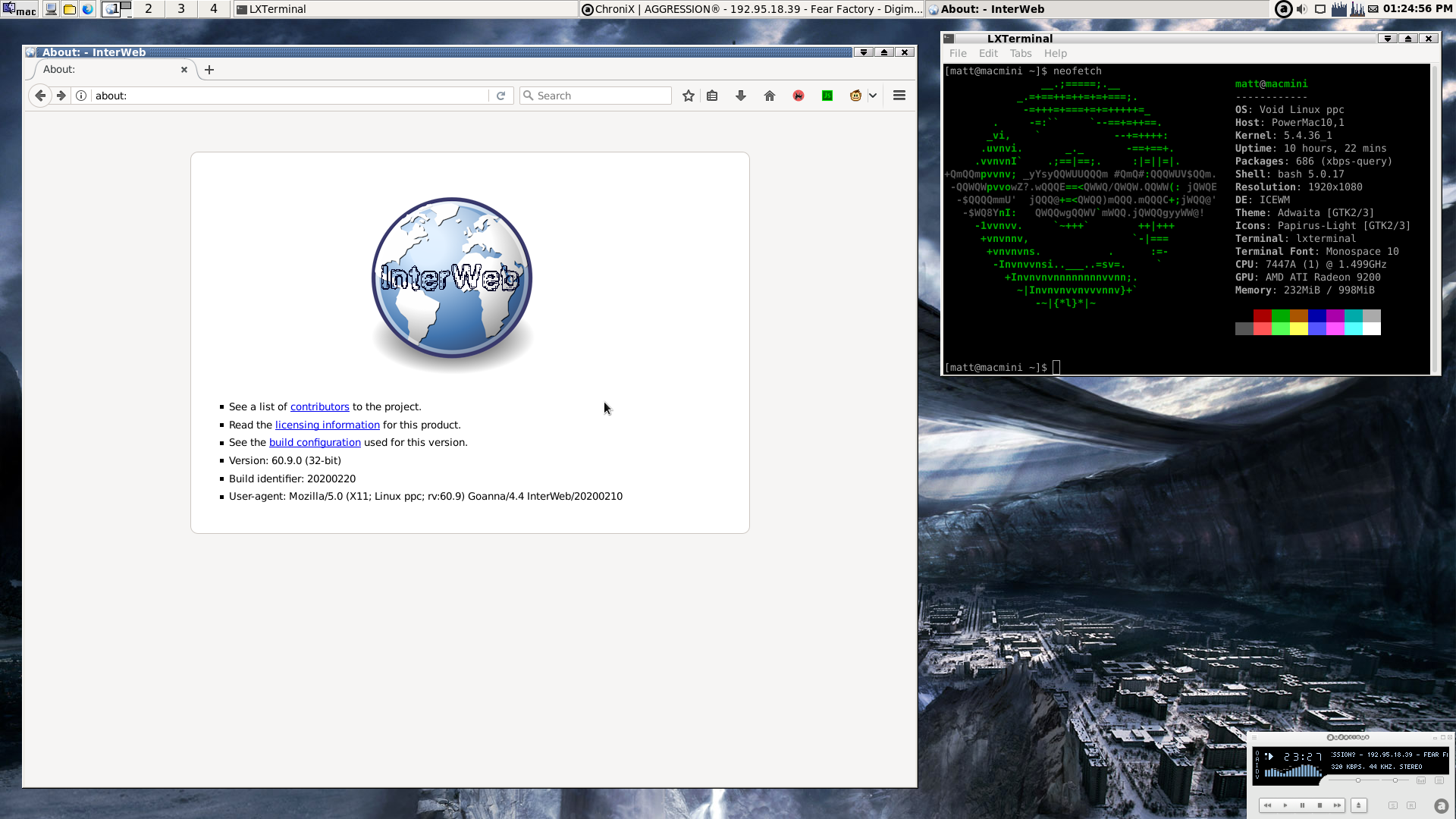The image size is (1456, 819).
Task: Stop playback in Audacious
Action: pyautogui.click(x=1319, y=805)
